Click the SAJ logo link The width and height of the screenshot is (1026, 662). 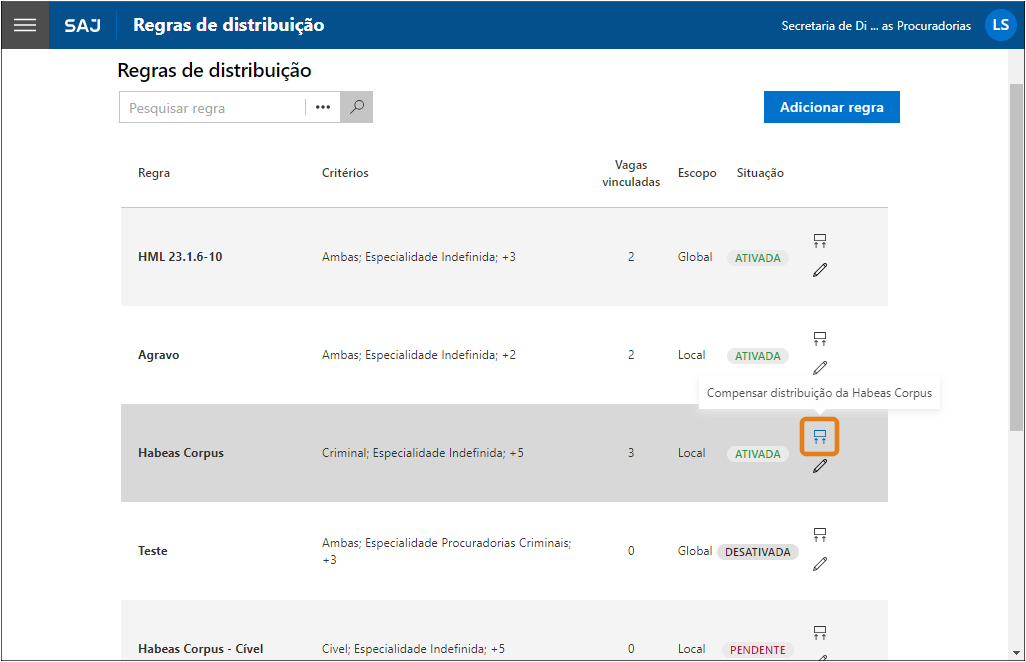(82, 25)
